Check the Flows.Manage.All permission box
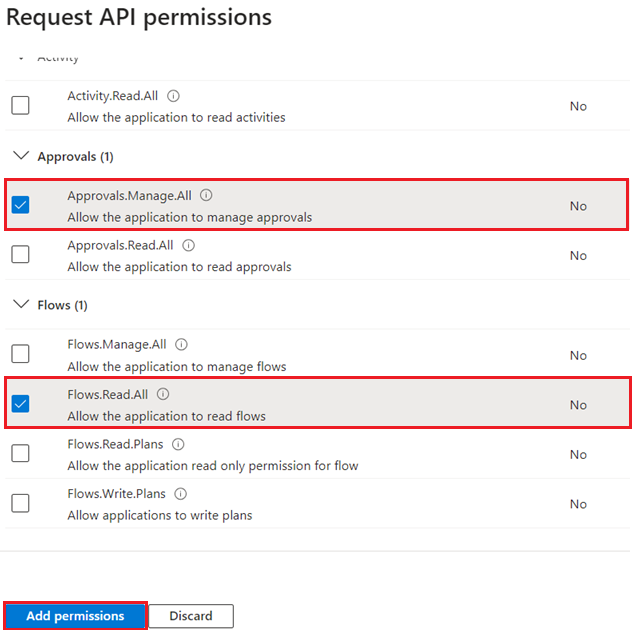The width and height of the screenshot is (636, 632). 20,354
